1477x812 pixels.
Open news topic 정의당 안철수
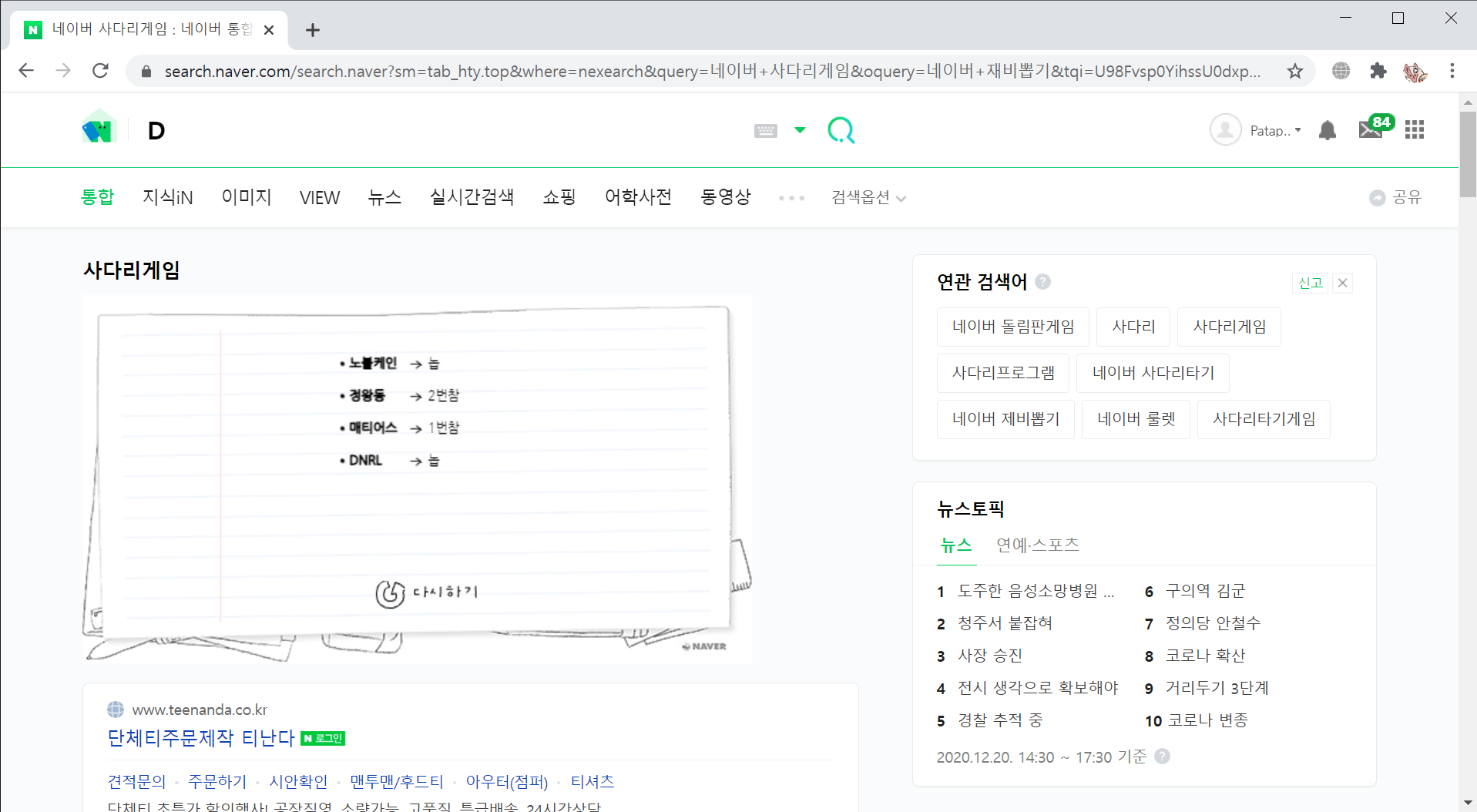(1213, 623)
